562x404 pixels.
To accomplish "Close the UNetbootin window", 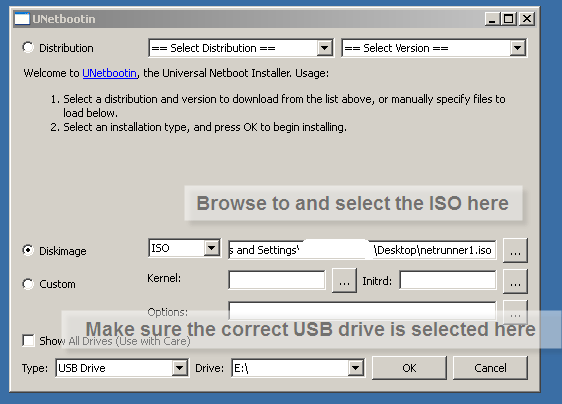I will [x=527, y=19].
